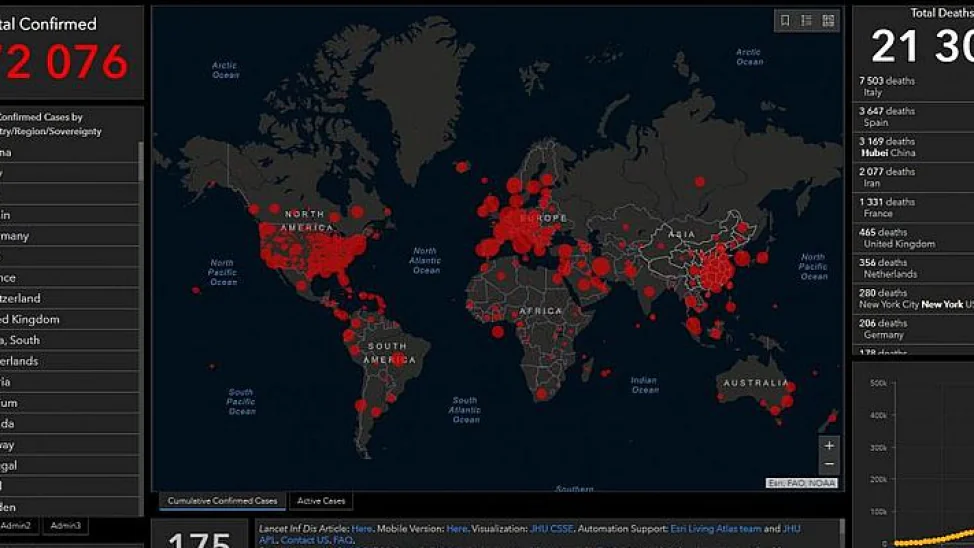
Task: Select '3 169 deaths Hubei China' entry
Action: point(913,147)
